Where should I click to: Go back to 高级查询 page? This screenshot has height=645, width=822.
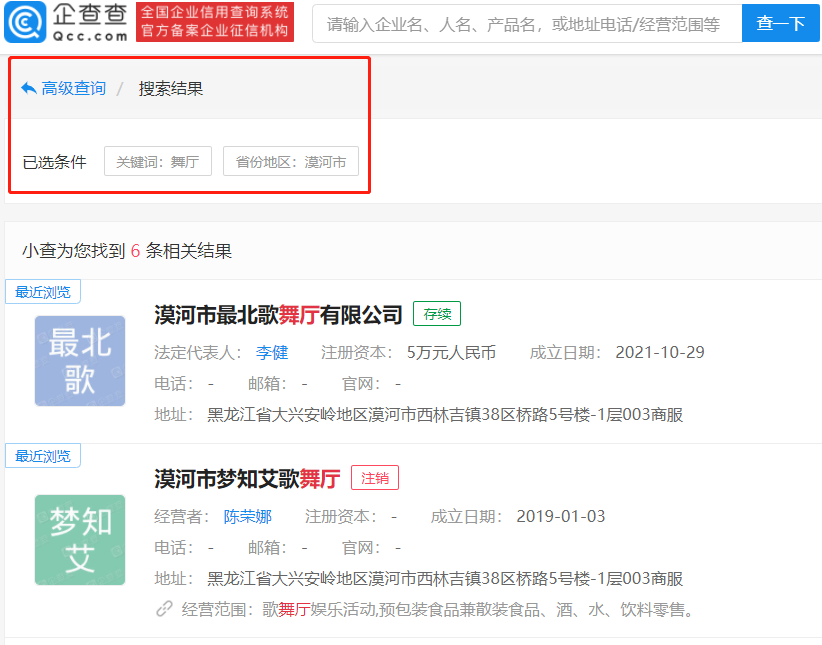[x=73, y=89]
